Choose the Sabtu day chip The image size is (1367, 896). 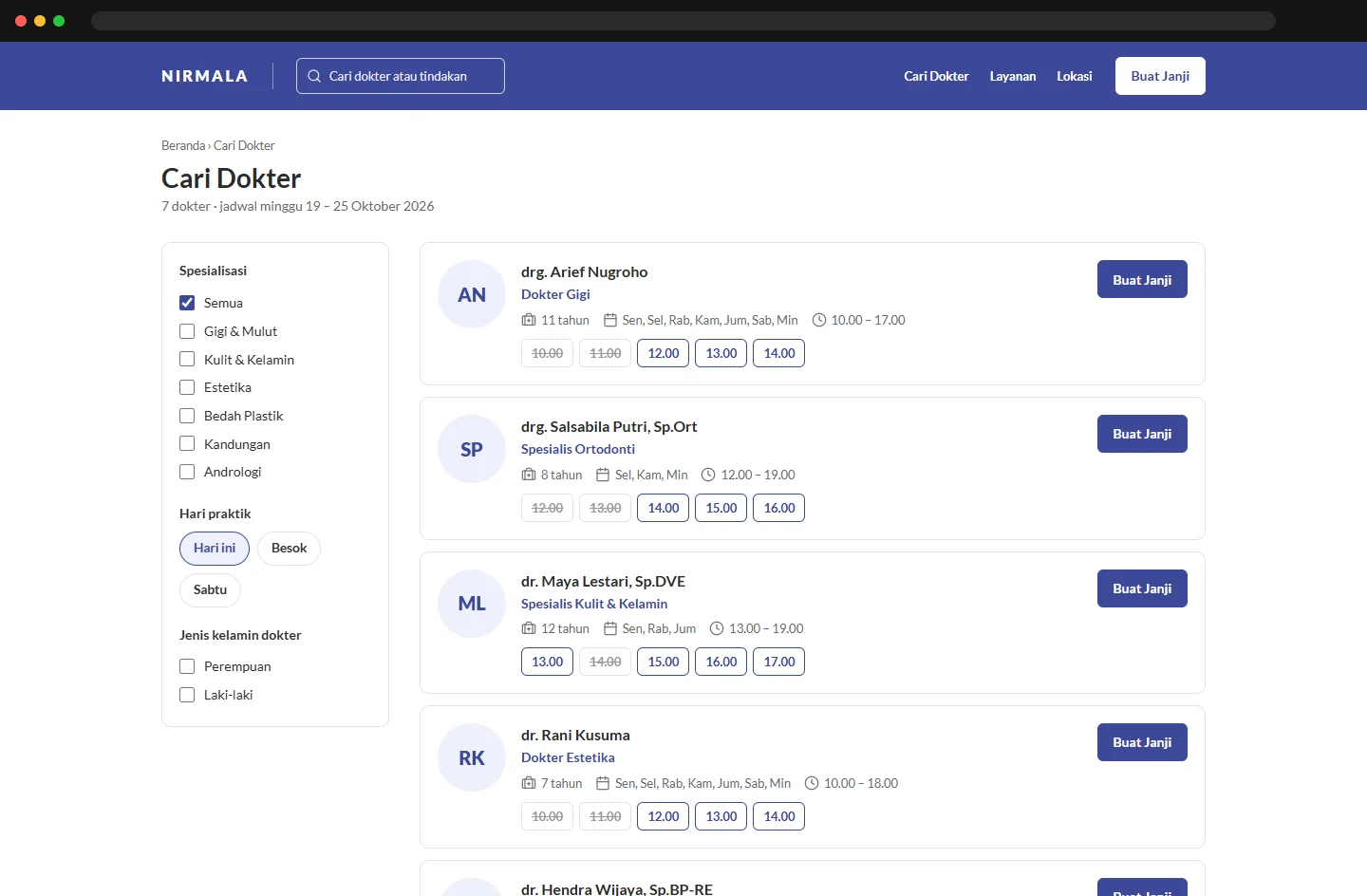[x=210, y=590]
